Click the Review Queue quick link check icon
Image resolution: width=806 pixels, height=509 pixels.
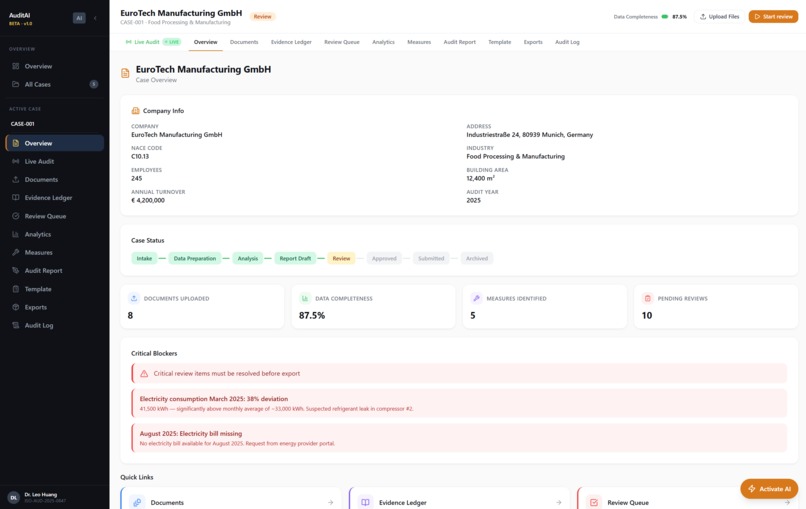click(594, 502)
